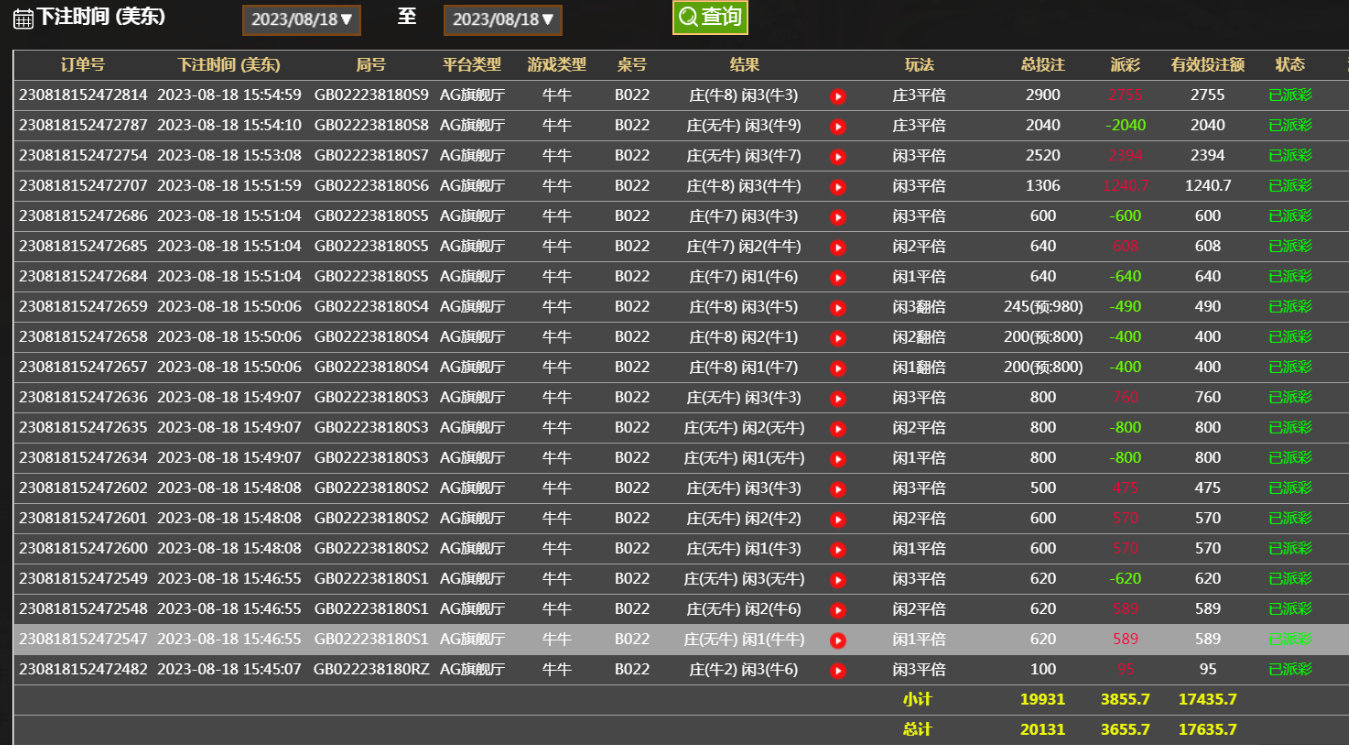The height and width of the screenshot is (745, 1349).
Task: Click the 有效投注额 column header
Action: pyautogui.click(x=1207, y=65)
